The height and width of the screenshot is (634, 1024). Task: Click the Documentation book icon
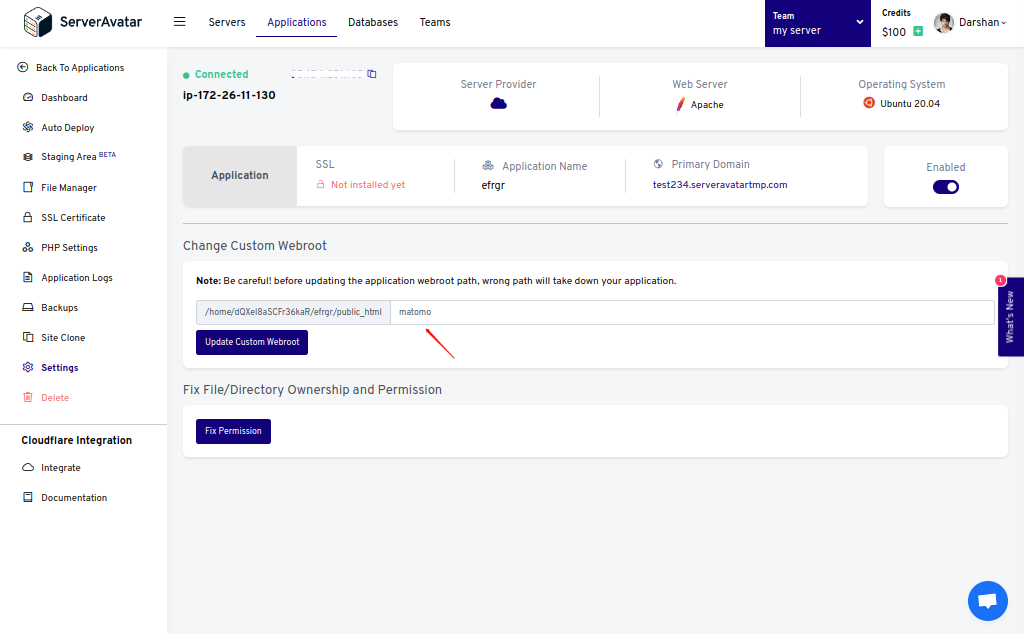click(28, 498)
